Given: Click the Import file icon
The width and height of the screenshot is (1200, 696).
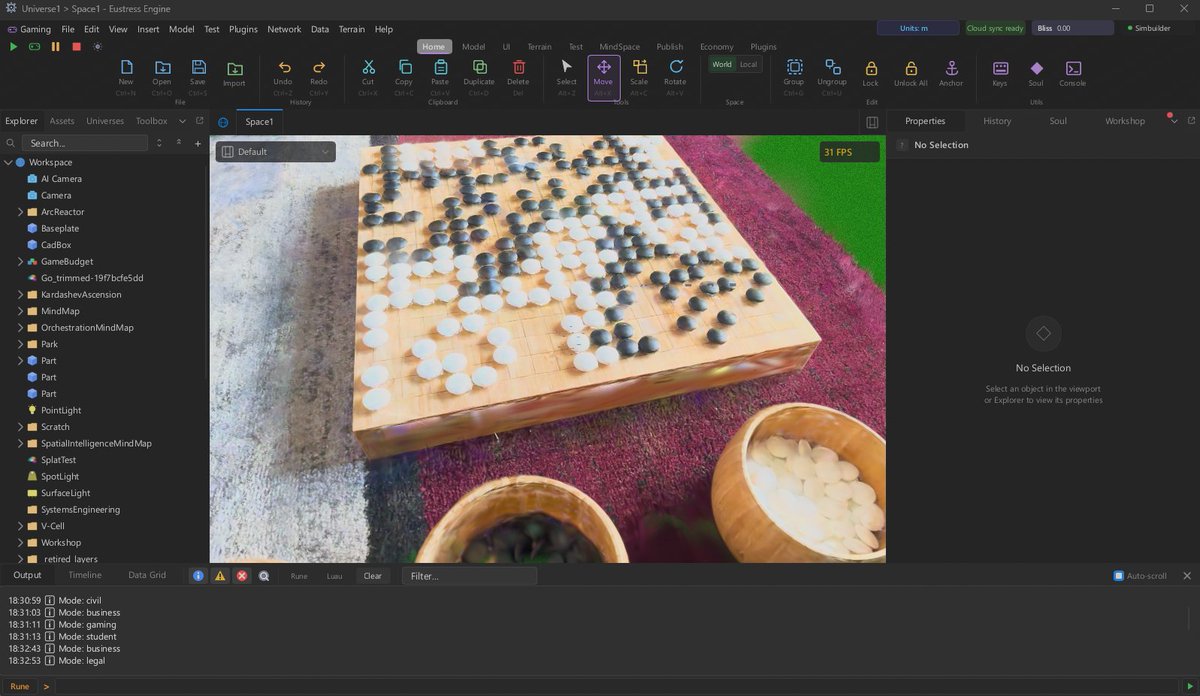Looking at the screenshot, I should coord(234,74).
